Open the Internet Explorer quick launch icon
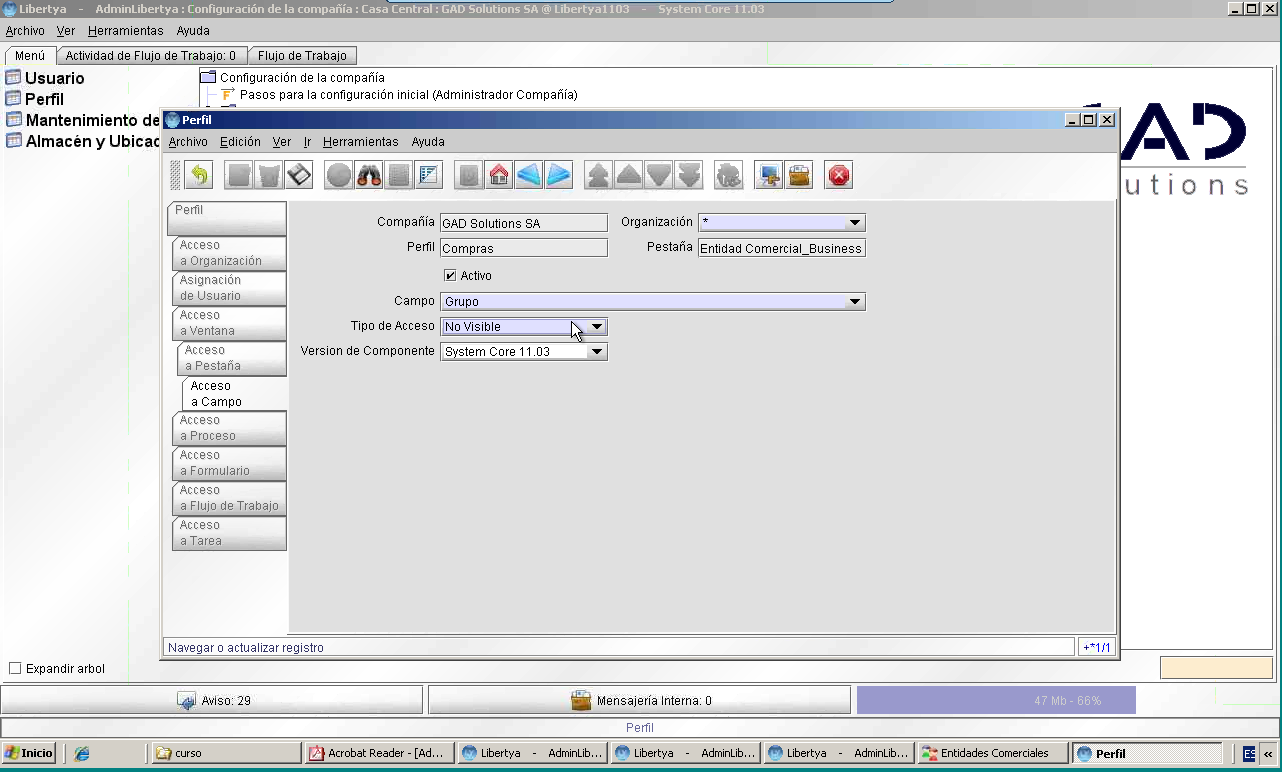1282x772 pixels. [x=82, y=753]
